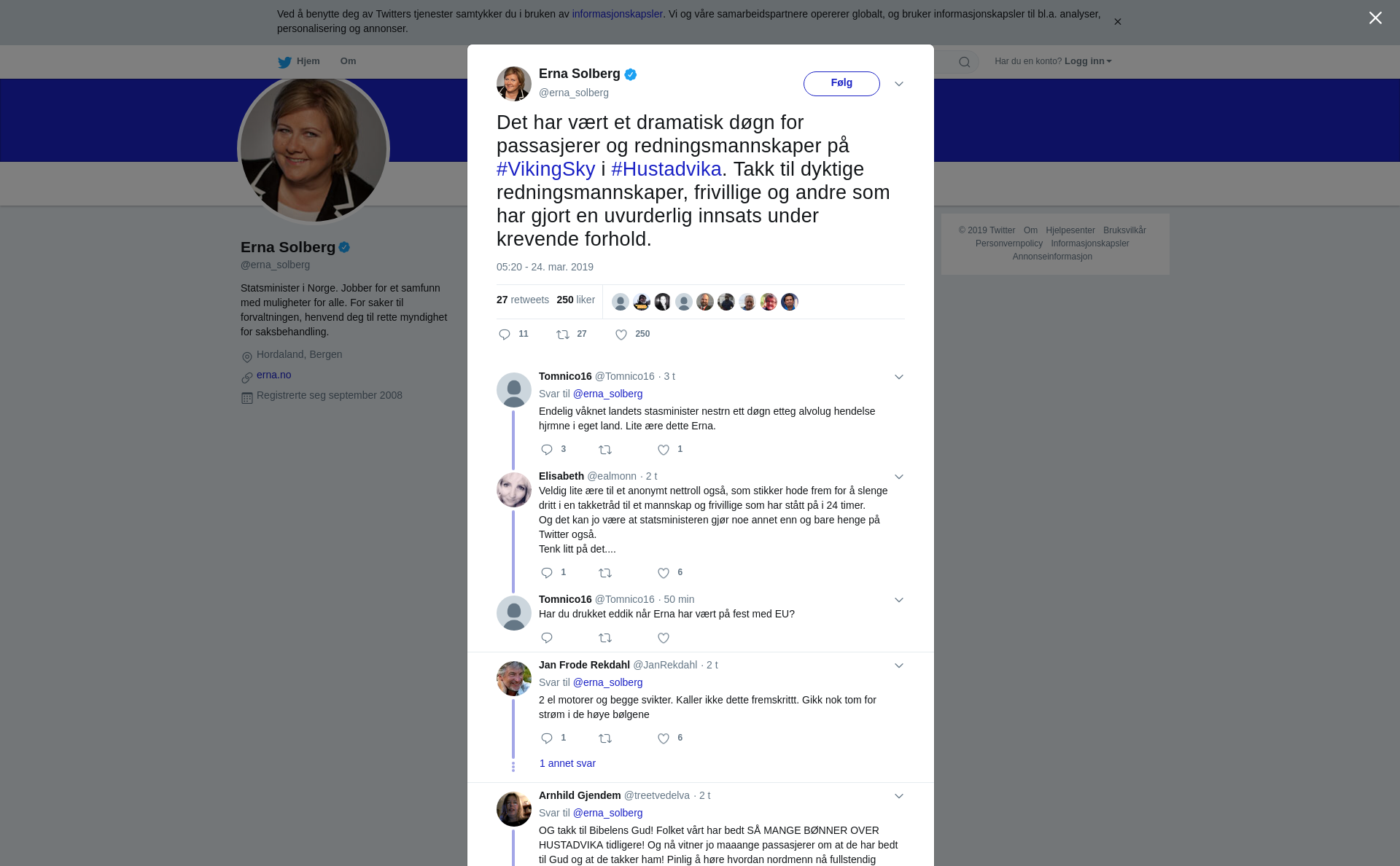Viewport: 1400px width, 866px height.
Task: Follow Erna Solberg with Følg button
Action: coord(841,84)
